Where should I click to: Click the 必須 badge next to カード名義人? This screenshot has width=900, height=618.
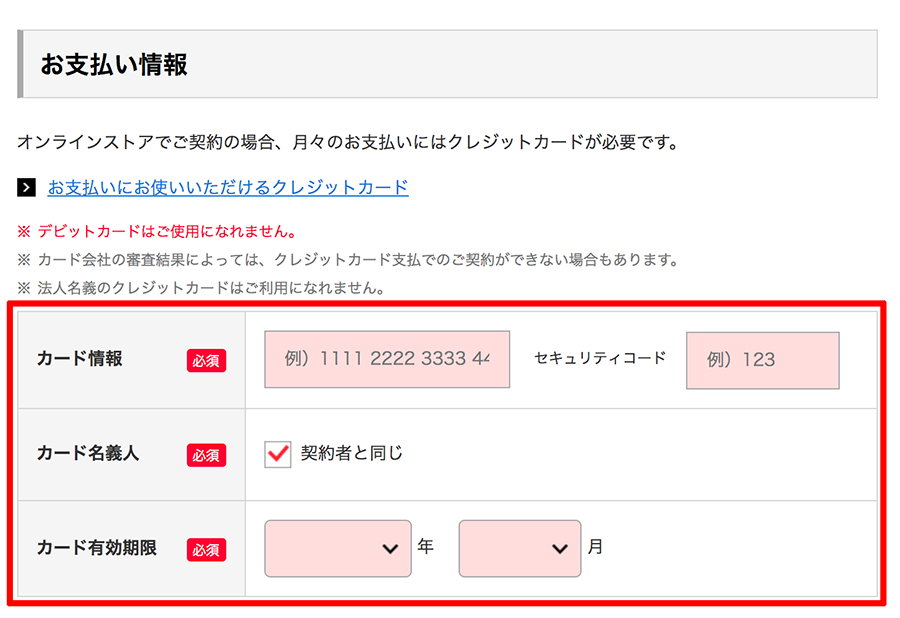(206, 454)
